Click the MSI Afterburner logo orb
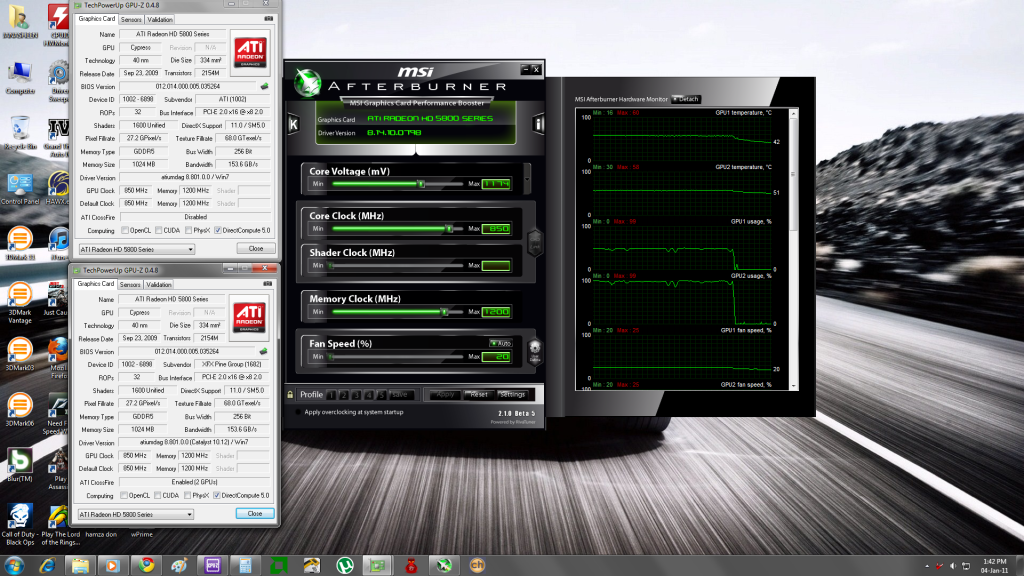This screenshot has height=576, width=1024. [x=307, y=82]
